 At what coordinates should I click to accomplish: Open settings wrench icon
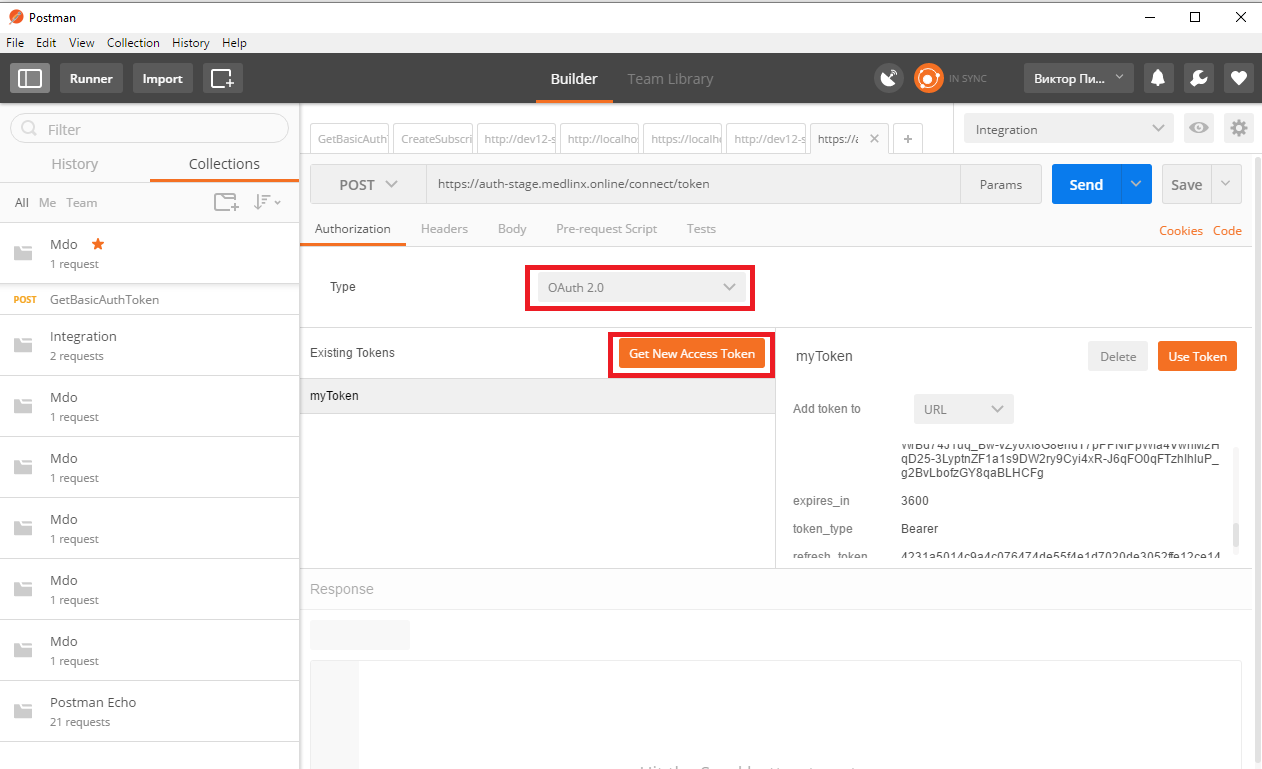1198,78
